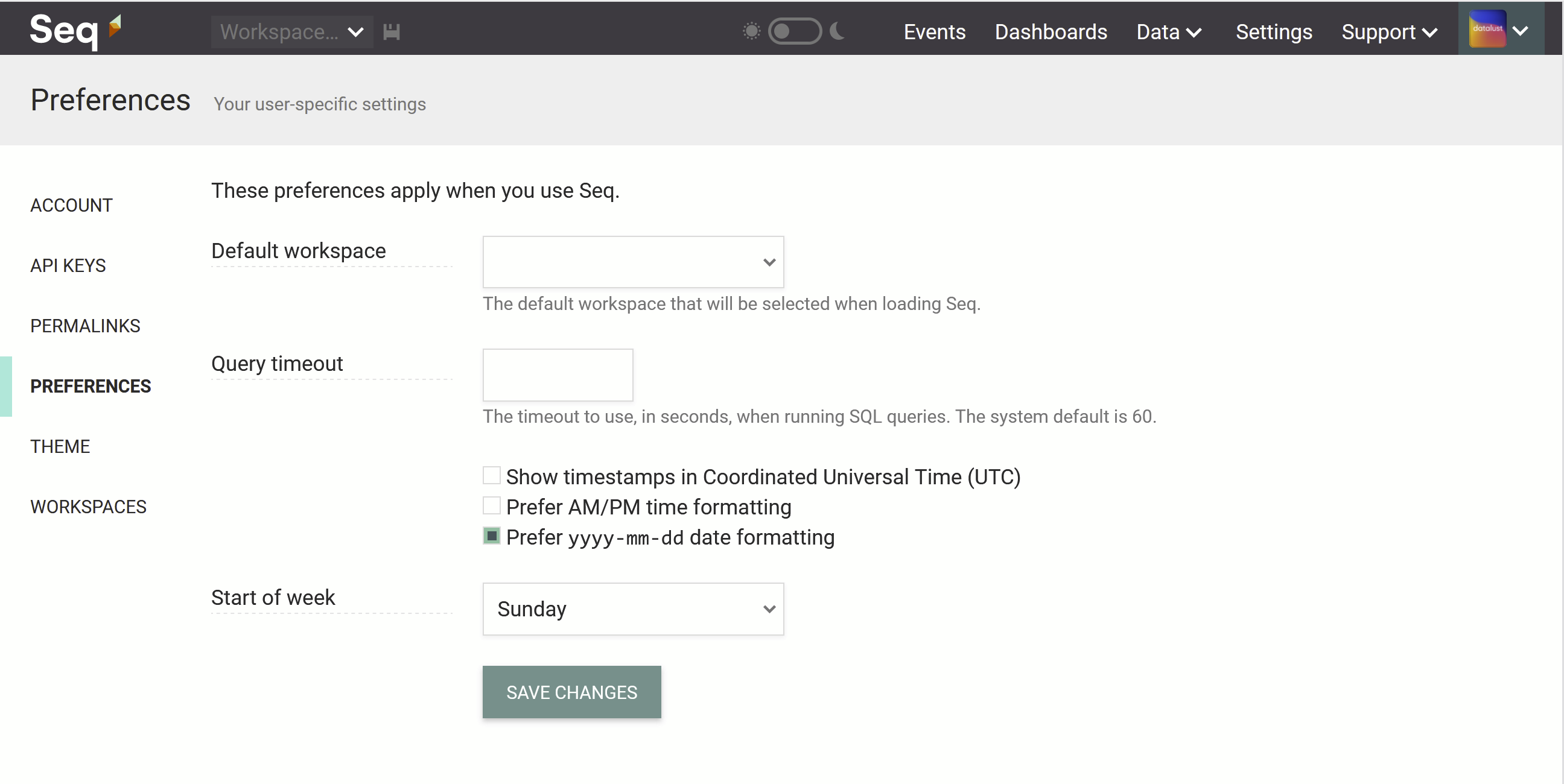Select the sun light-mode icon
1564x784 pixels.
coord(751,31)
